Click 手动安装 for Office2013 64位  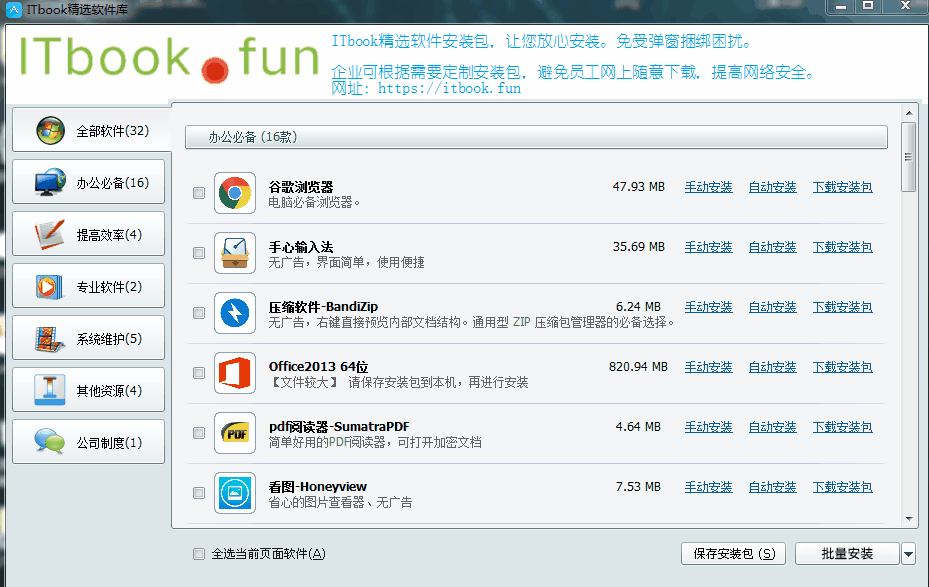(x=709, y=367)
